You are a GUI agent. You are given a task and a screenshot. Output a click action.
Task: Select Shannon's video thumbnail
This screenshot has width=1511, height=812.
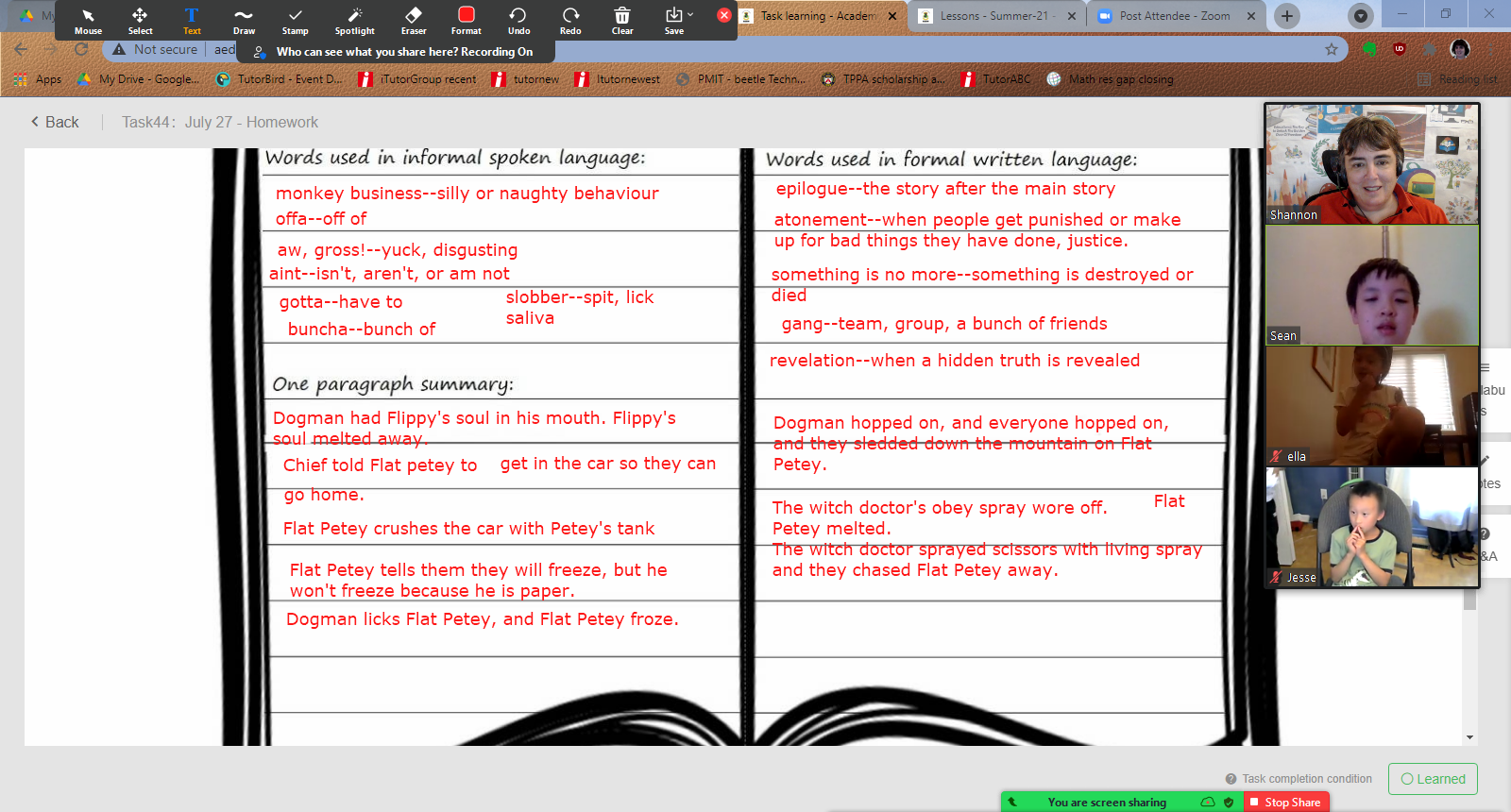pos(1372,163)
